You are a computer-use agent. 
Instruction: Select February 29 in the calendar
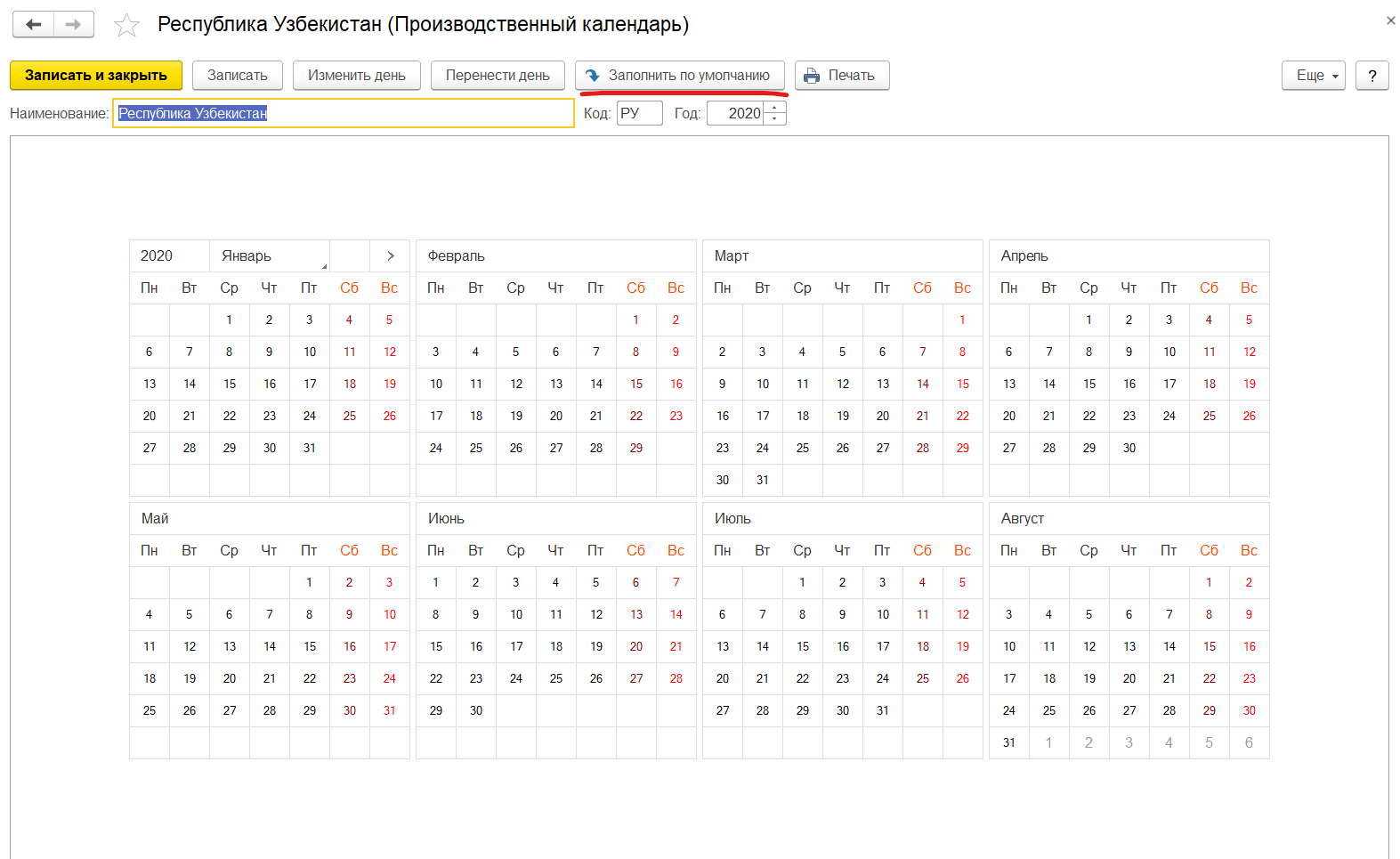pyautogui.click(x=636, y=448)
